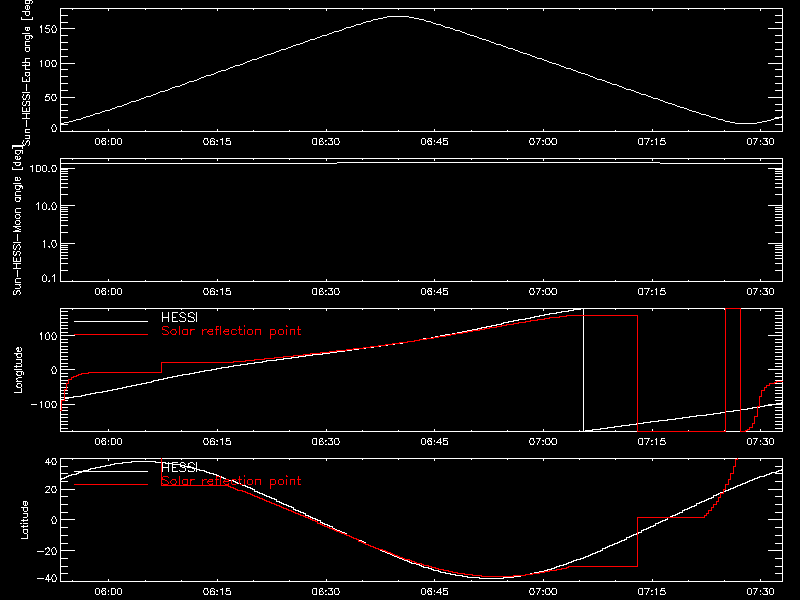Click the 10.0 tick on Moon angle axis
800x600 pixels.
(46, 206)
